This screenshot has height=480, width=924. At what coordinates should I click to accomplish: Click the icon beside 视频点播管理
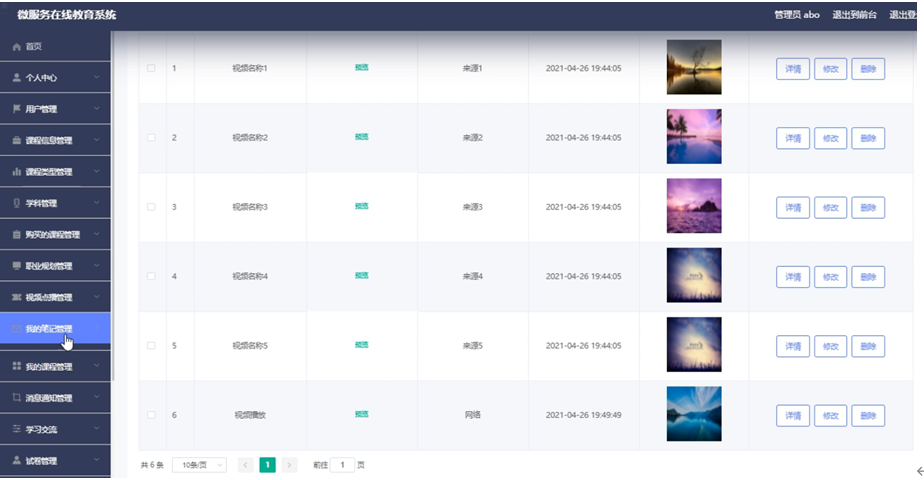[x=16, y=297]
